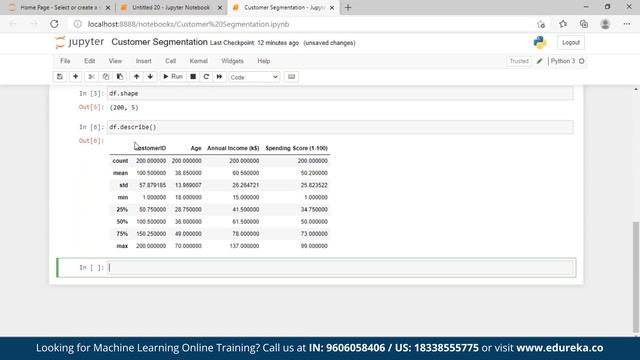Click the Trusted notebook indicator
This screenshot has height=360, width=640.
coord(519,61)
